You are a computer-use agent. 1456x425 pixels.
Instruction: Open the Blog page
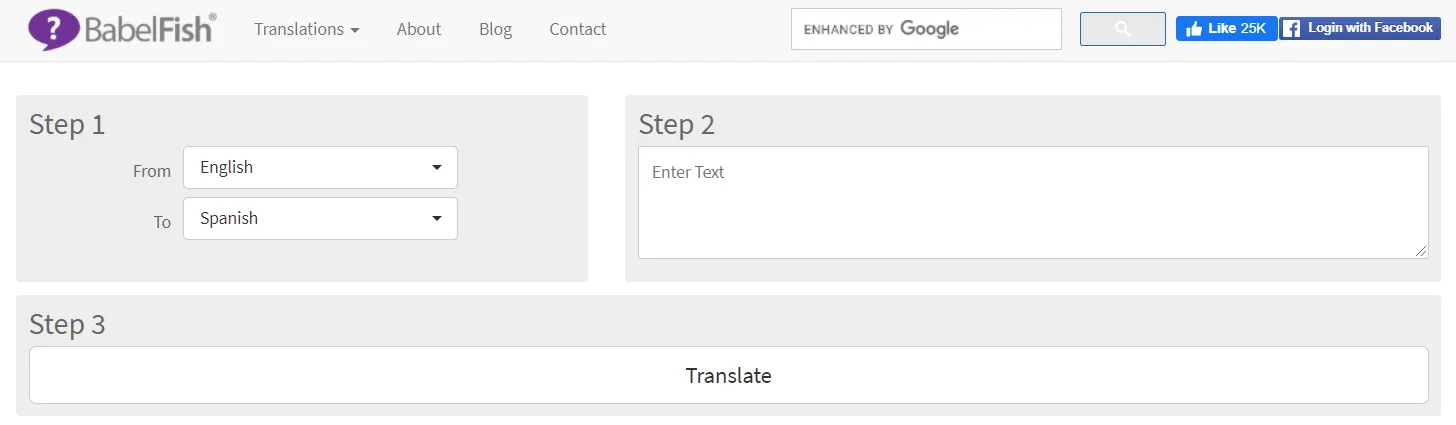point(495,29)
